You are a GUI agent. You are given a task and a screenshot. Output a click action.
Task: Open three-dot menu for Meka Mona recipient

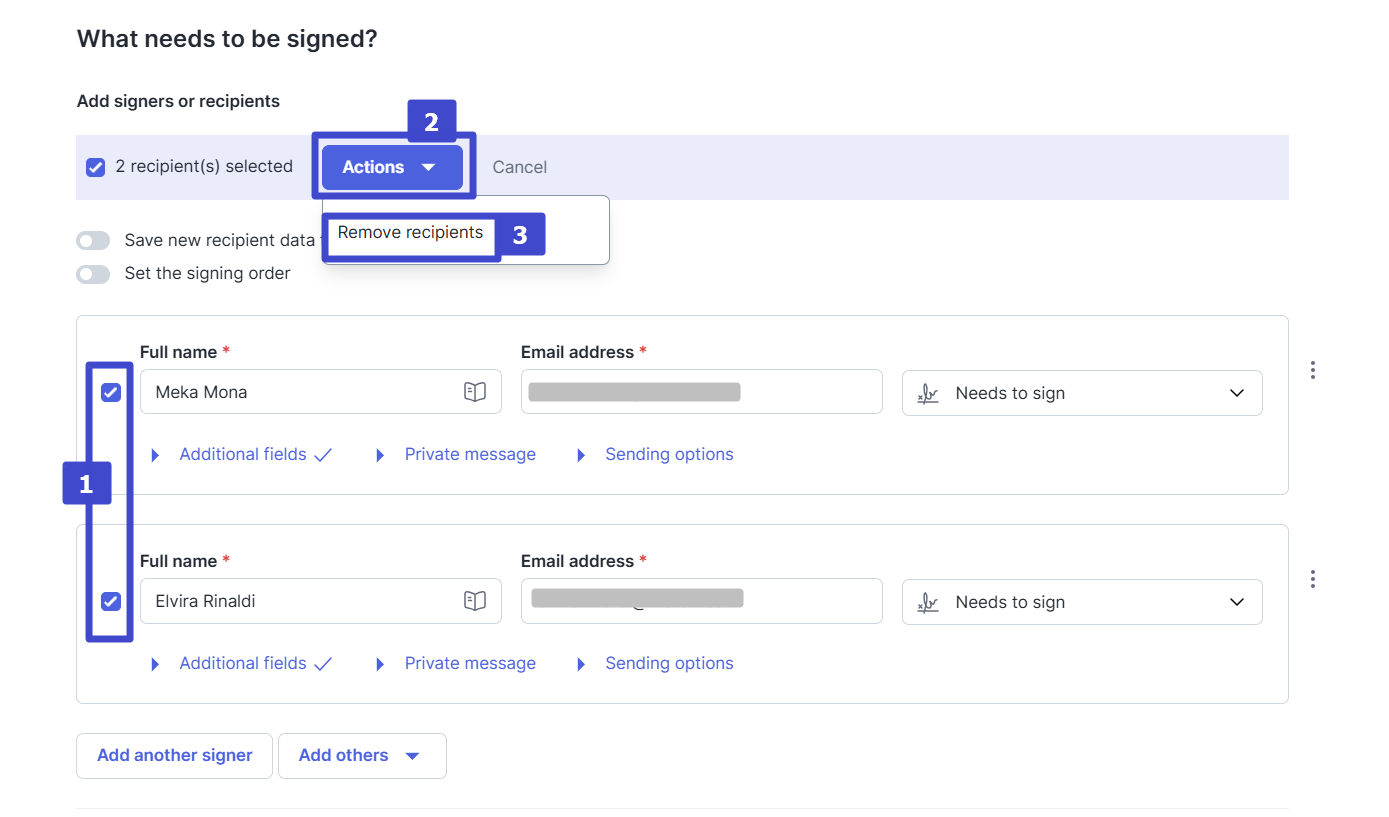tap(1312, 370)
